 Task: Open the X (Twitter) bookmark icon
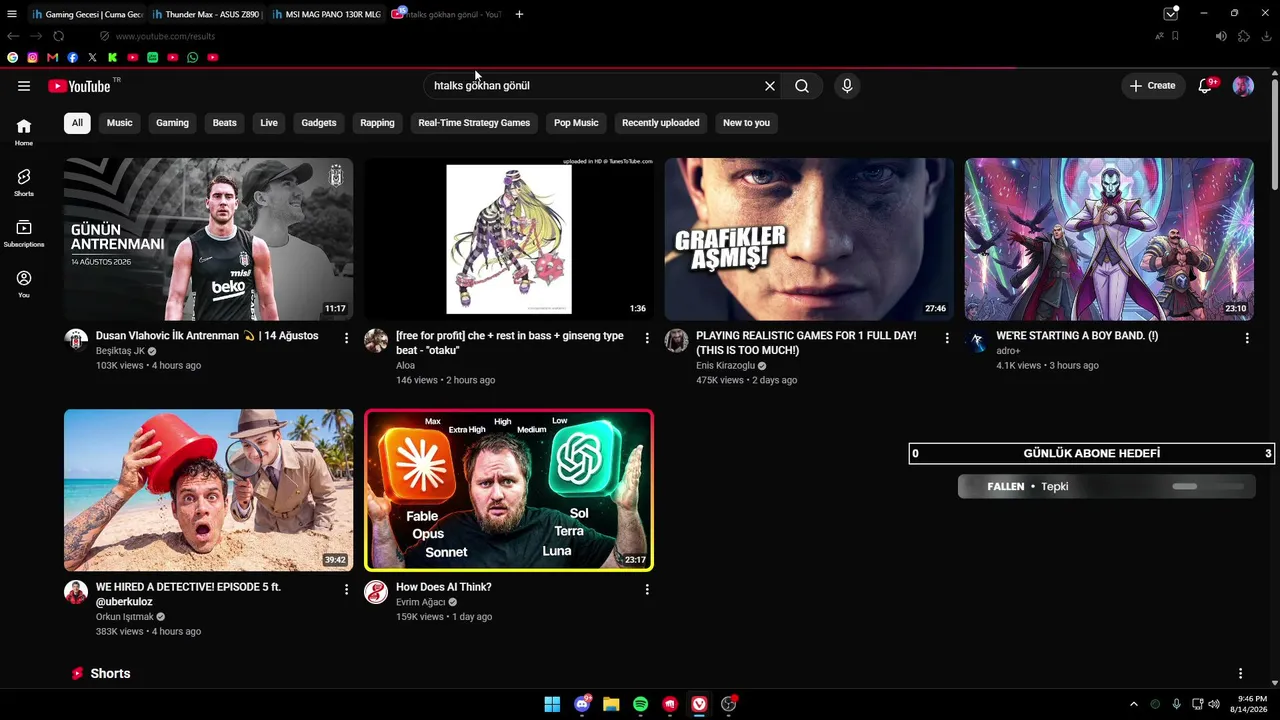(92, 58)
